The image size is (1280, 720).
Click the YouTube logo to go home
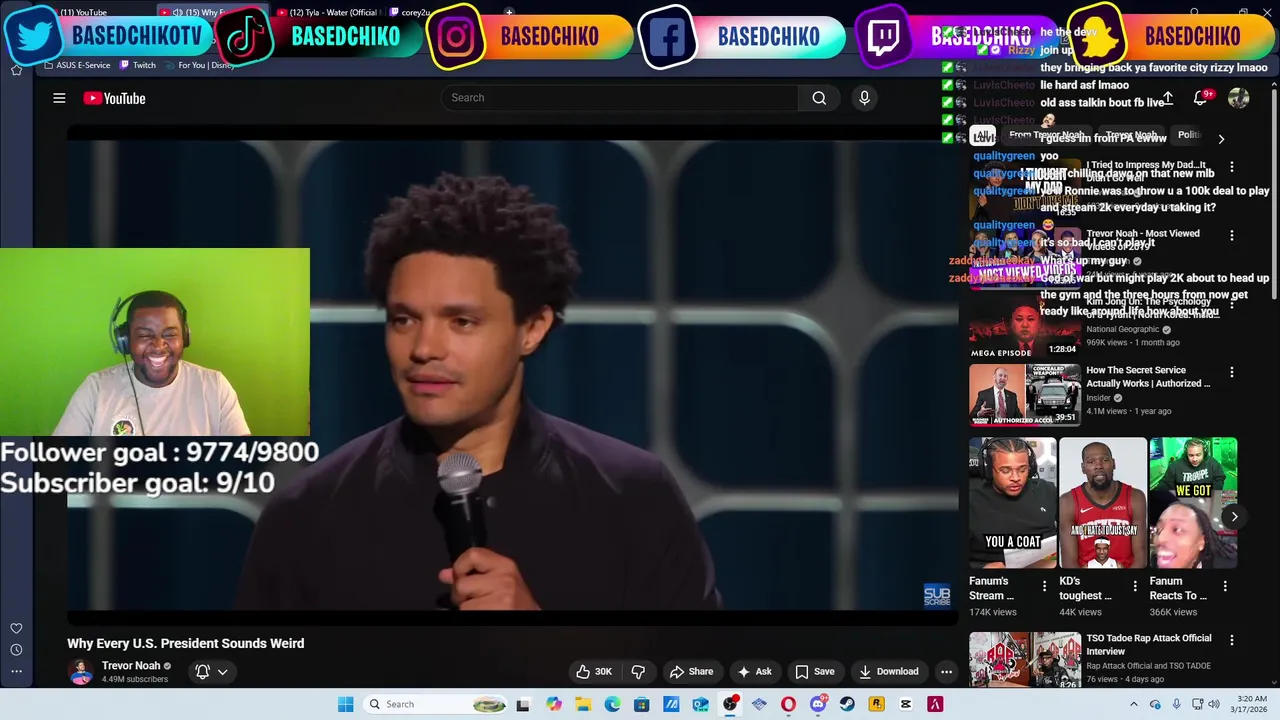114,98
